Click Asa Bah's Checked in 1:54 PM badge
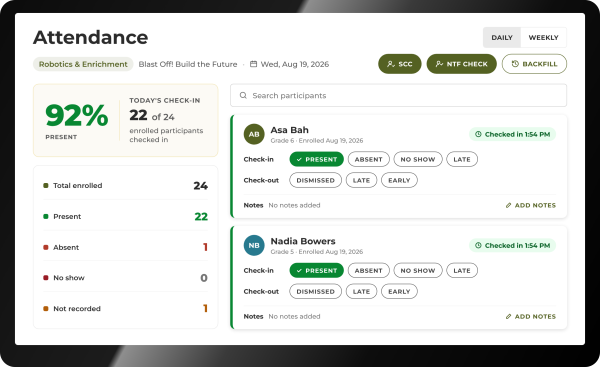 coord(512,134)
